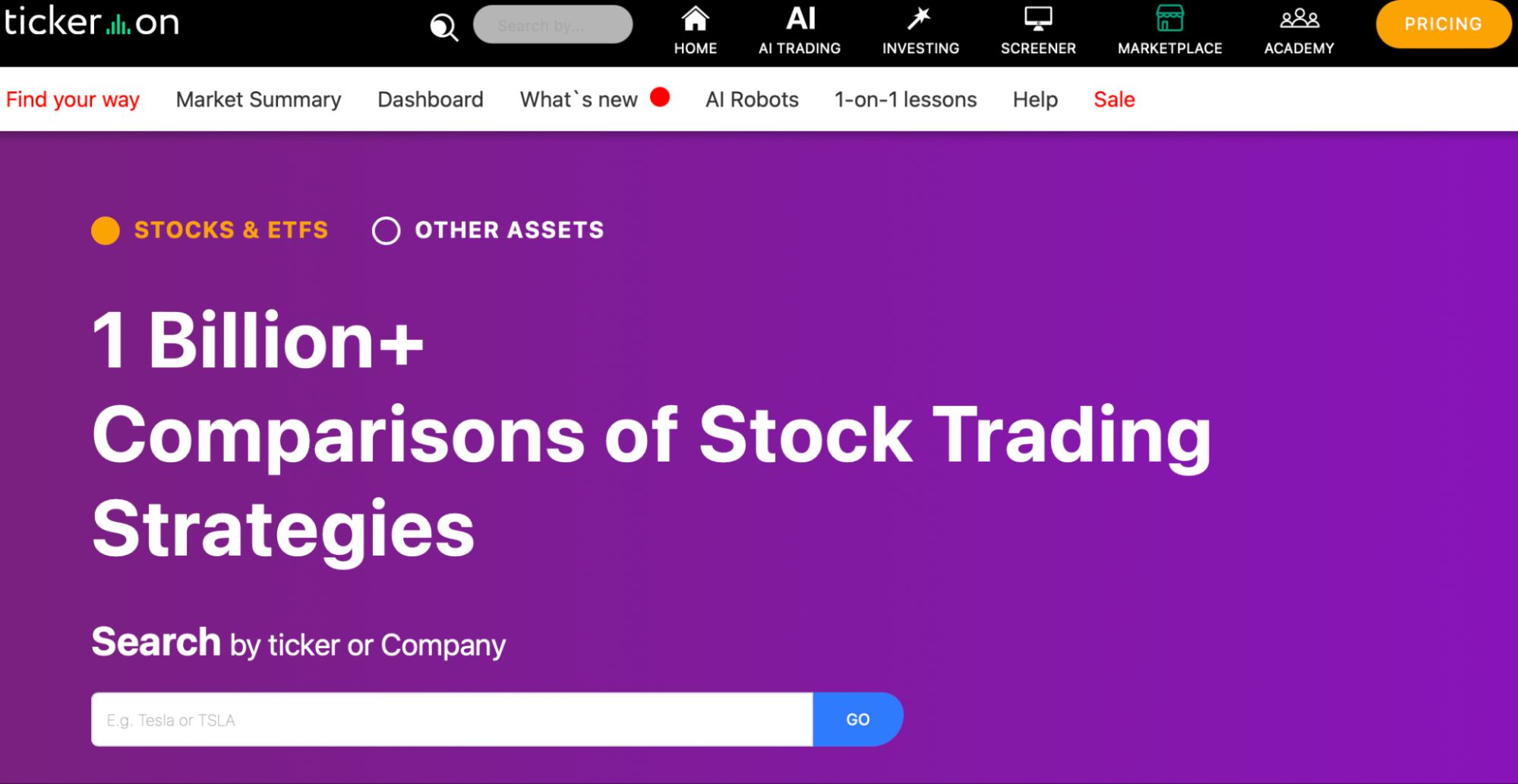Open the Academy people icon

point(1299,18)
